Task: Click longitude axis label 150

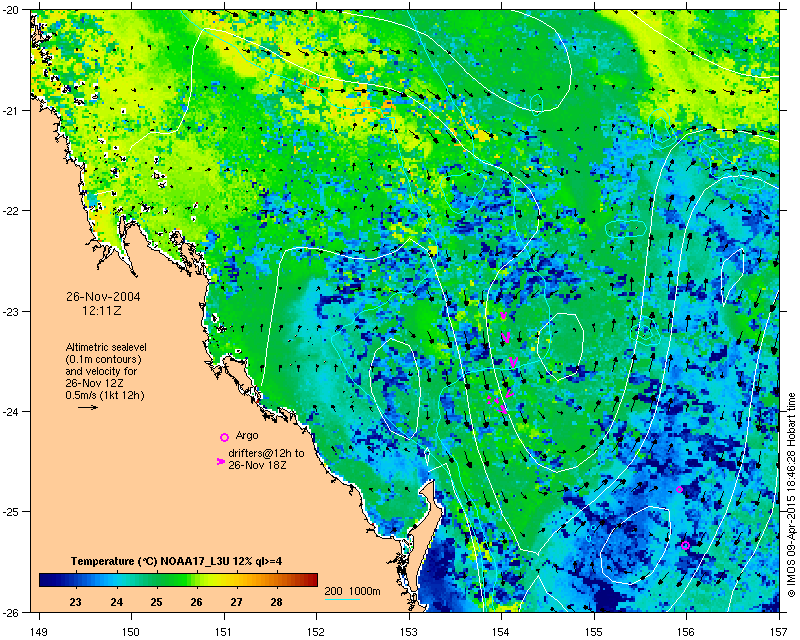Action: (131, 632)
